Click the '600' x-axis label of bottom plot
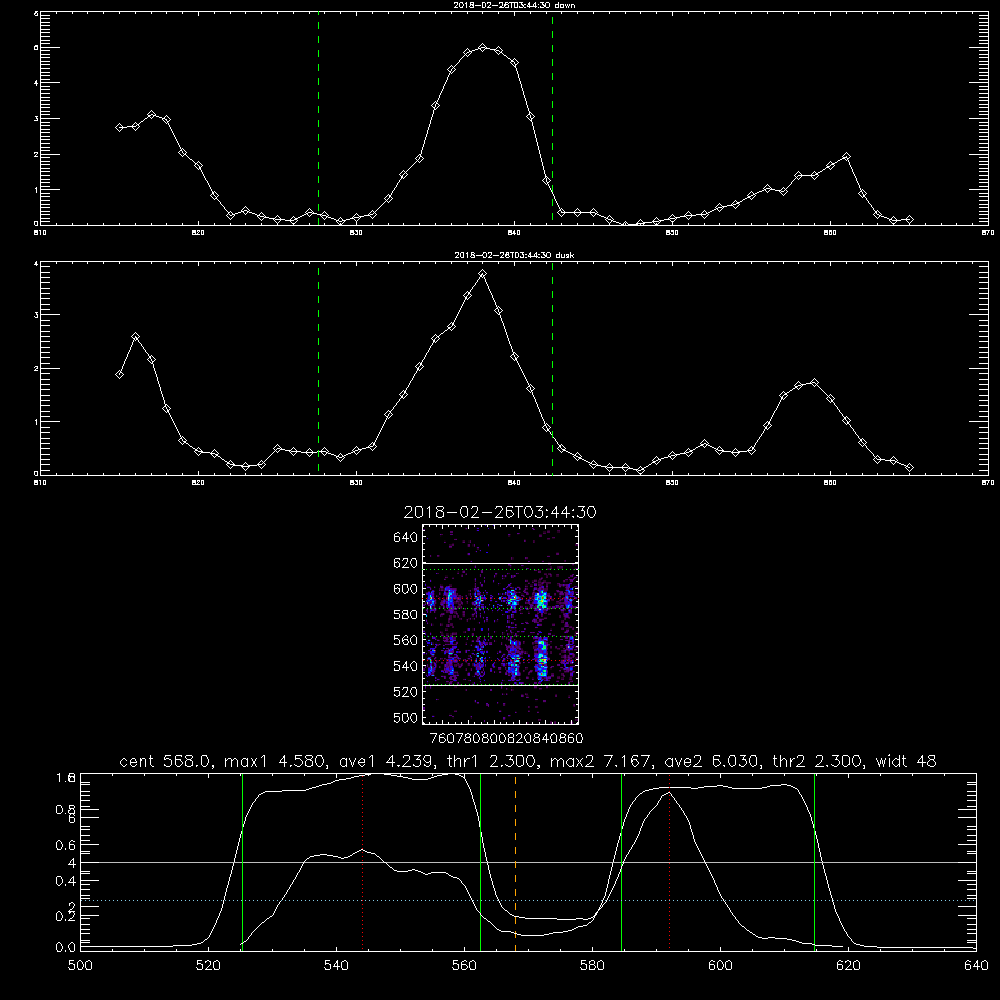 point(720,966)
